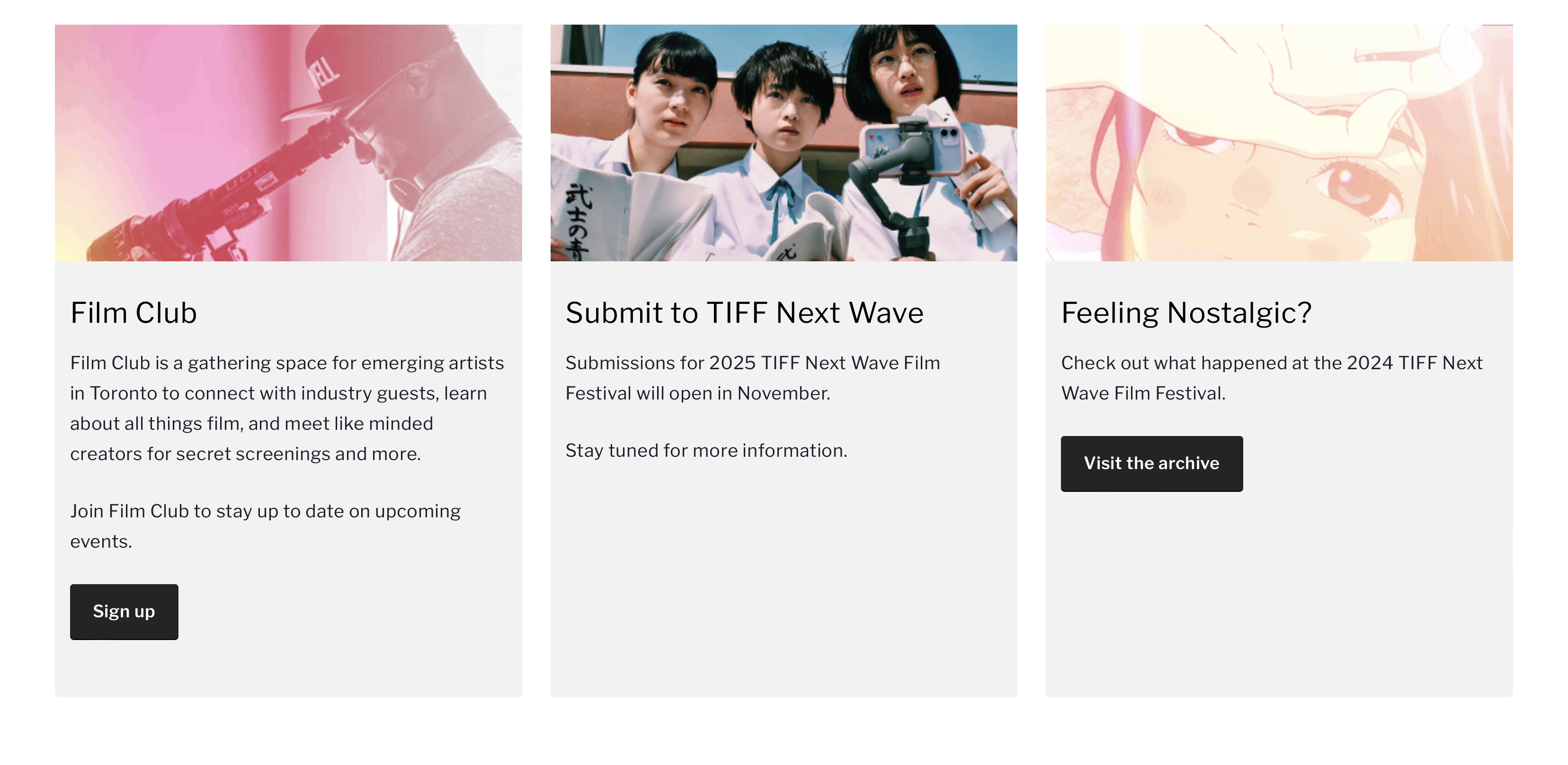The image size is (1568, 765).
Task: Click the Feeling Nostalgic? heading
Action: 1186,313
